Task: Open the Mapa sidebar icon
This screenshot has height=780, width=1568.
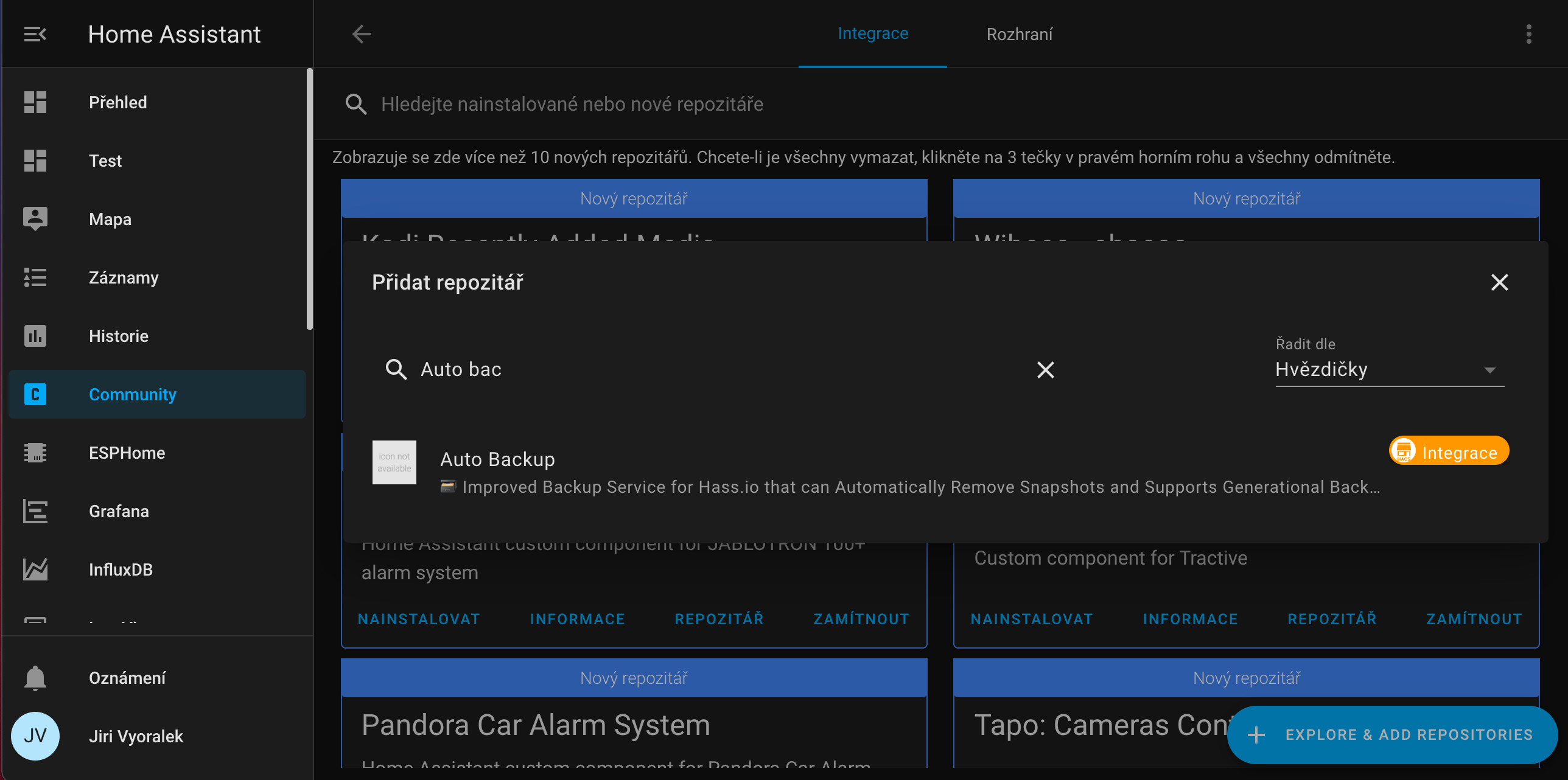Action: point(35,219)
